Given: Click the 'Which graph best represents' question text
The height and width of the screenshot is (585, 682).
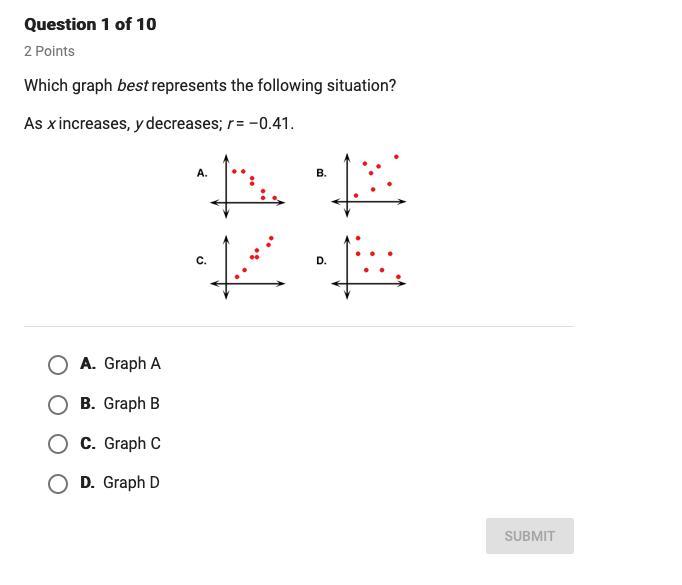Looking at the screenshot, I should (210, 86).
